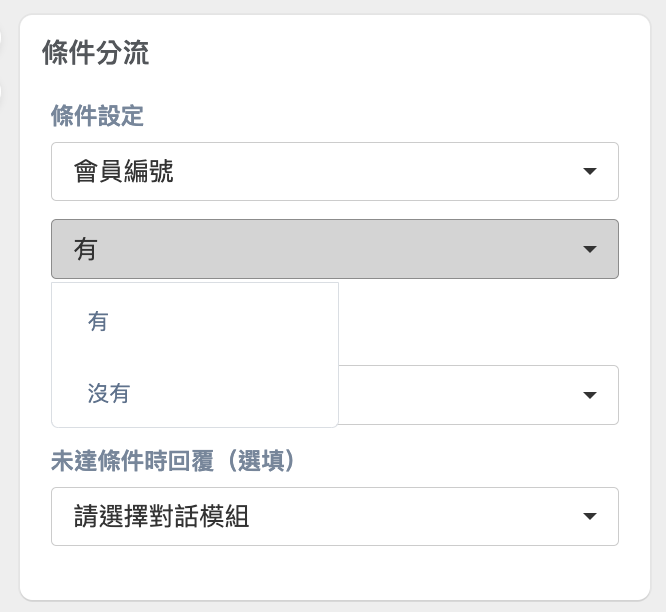This screenshot has width=666, height=612.
Task: Click the 條件設定 section label
Action: click(x=97, y=116)
